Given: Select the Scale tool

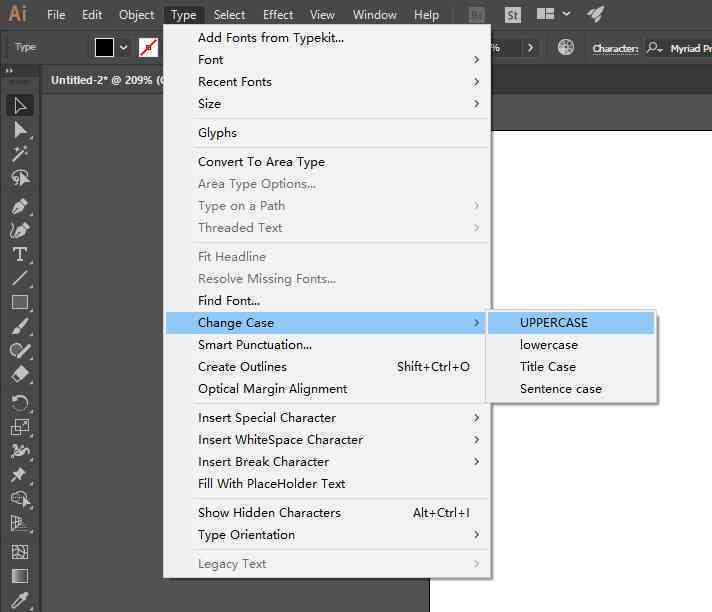Looking at the screenshot, I should pyautogui.click(x=20, y=427).
